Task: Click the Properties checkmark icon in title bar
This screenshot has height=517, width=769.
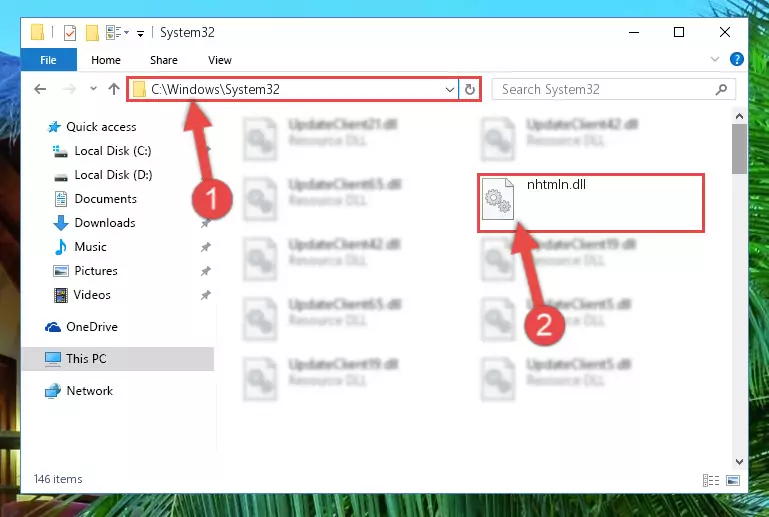Action: [70, 32]
